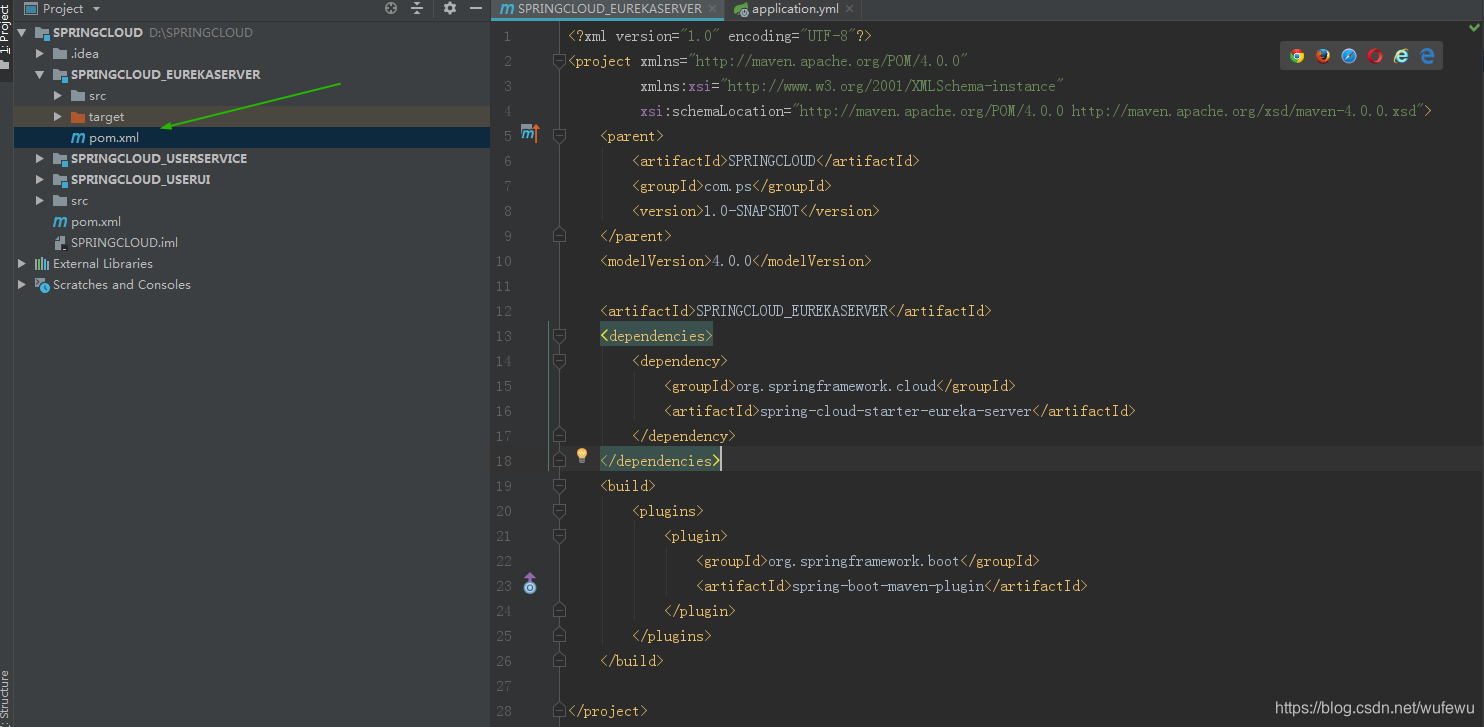The width and height of the screenshot is (1484, 727).
Task: Click the 1.0-SNAPSHOT version value
Action: (752, 211)
